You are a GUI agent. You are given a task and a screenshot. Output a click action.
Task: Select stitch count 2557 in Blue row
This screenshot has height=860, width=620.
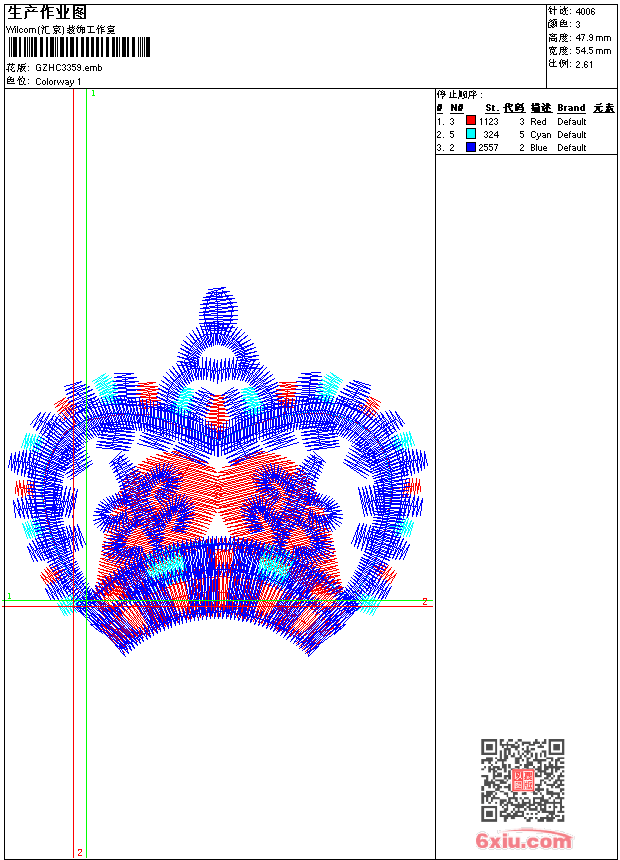click(488, 148)
